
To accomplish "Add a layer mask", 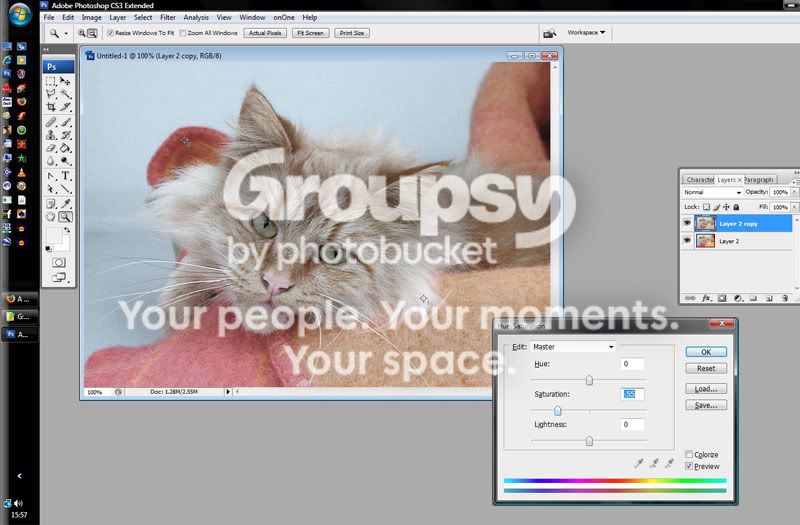I will 722,298.
